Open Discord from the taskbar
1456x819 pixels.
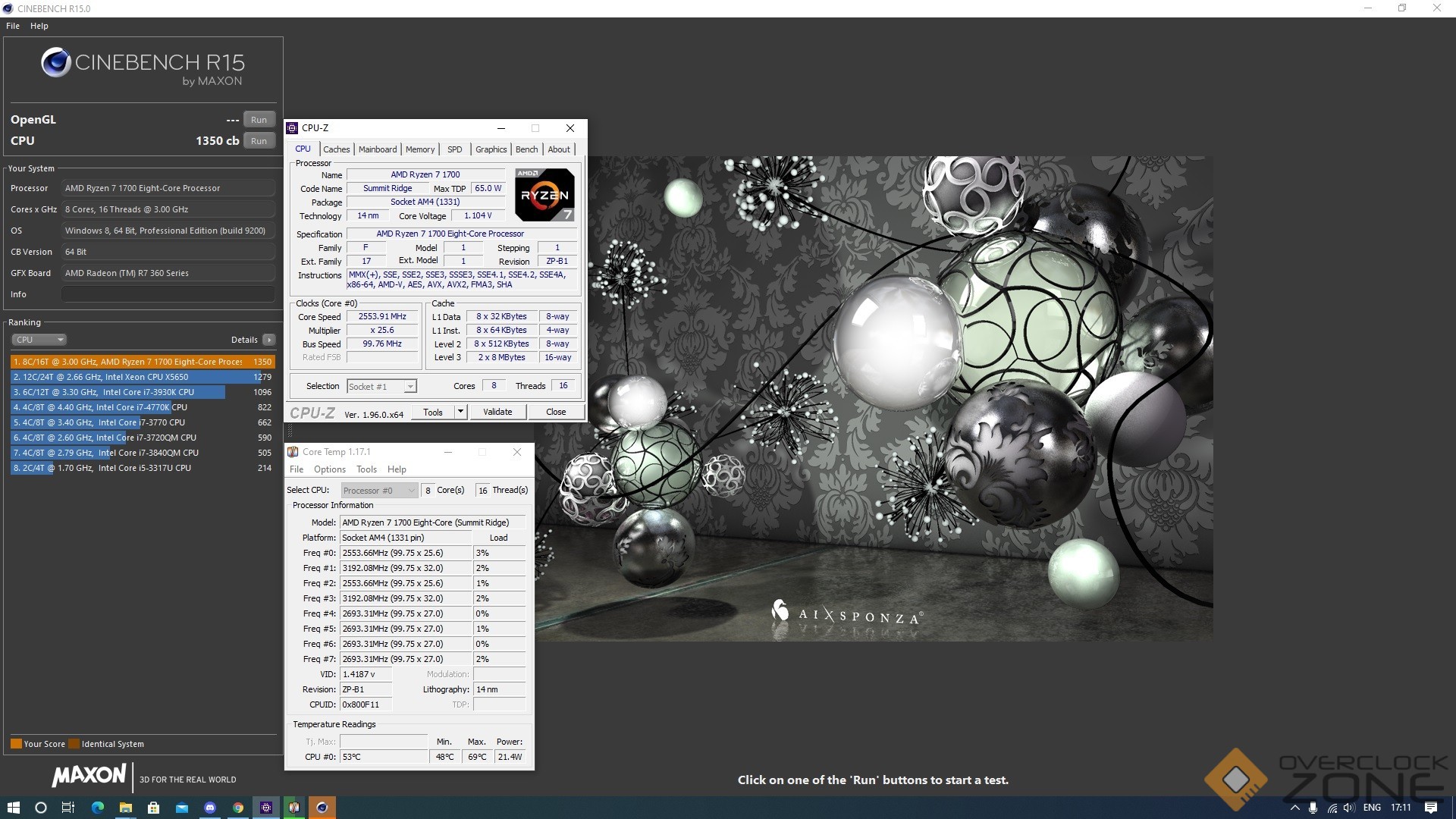[210, 808]
